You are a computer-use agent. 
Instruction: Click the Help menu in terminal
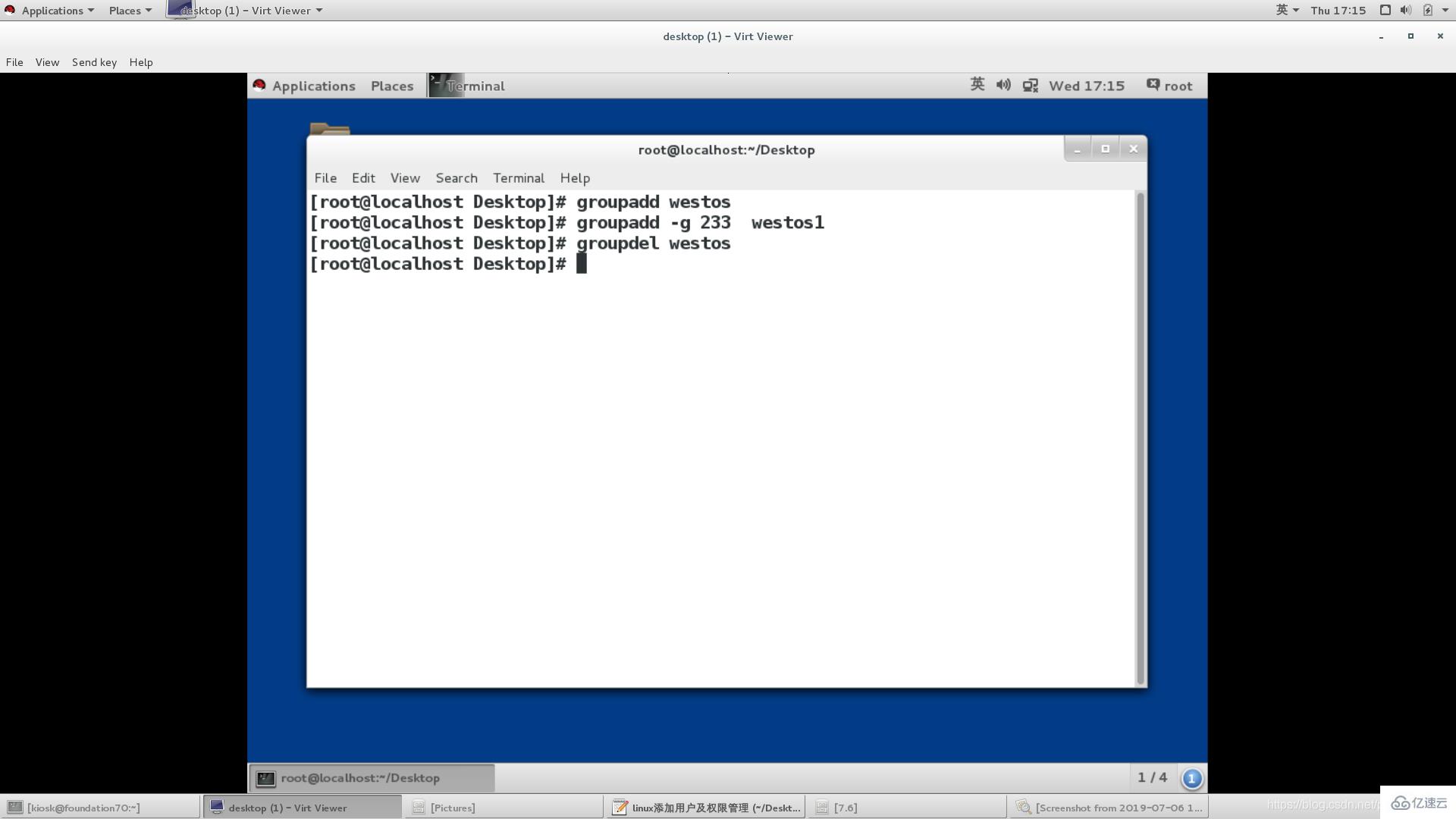click(575, 178)
